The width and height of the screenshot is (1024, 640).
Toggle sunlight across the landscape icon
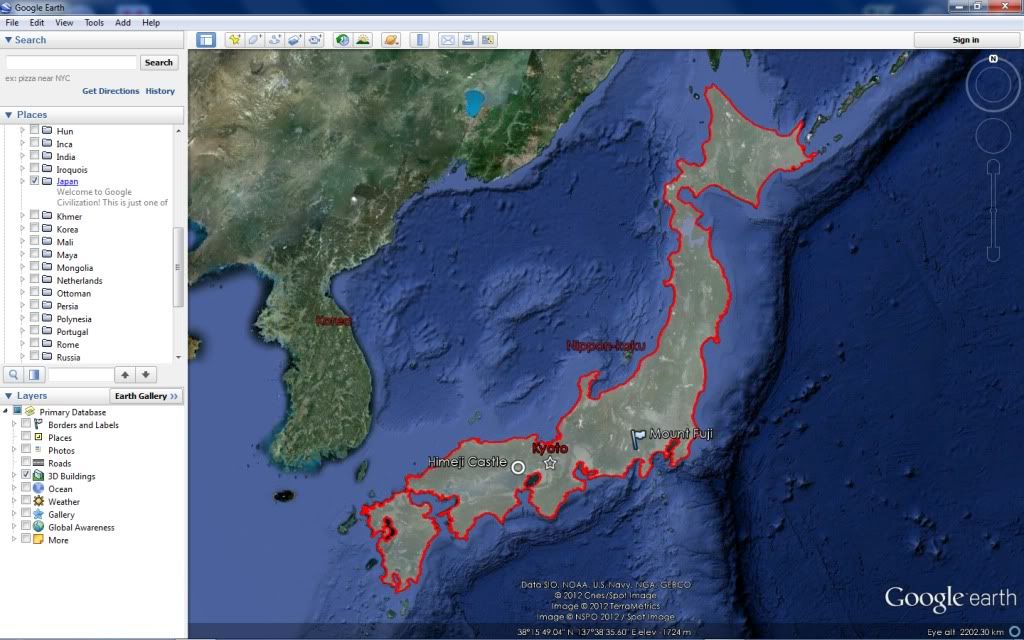coord(362,40)
